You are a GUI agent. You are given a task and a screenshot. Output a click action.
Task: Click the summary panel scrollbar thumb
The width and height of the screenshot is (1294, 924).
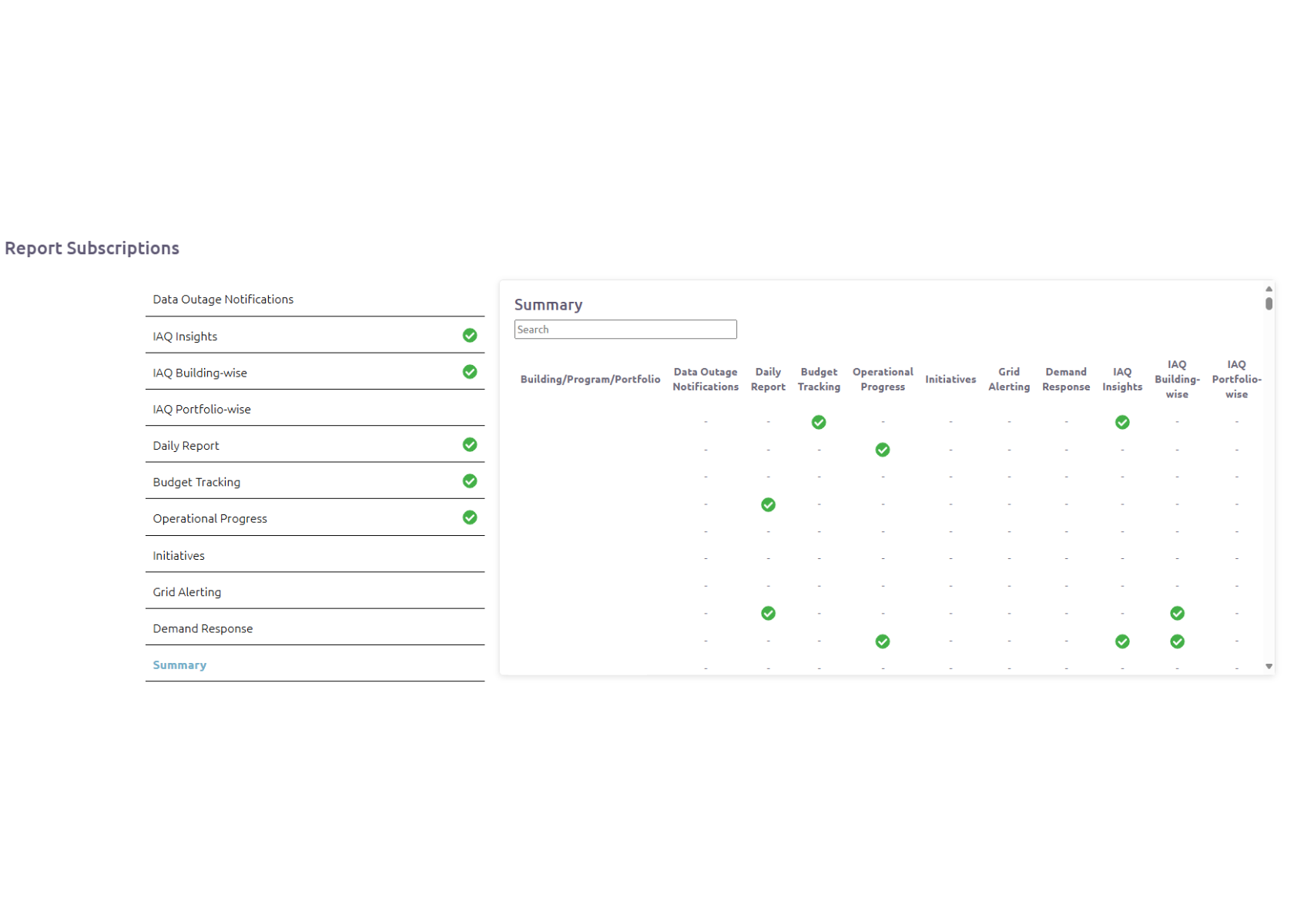point(1269,303)
